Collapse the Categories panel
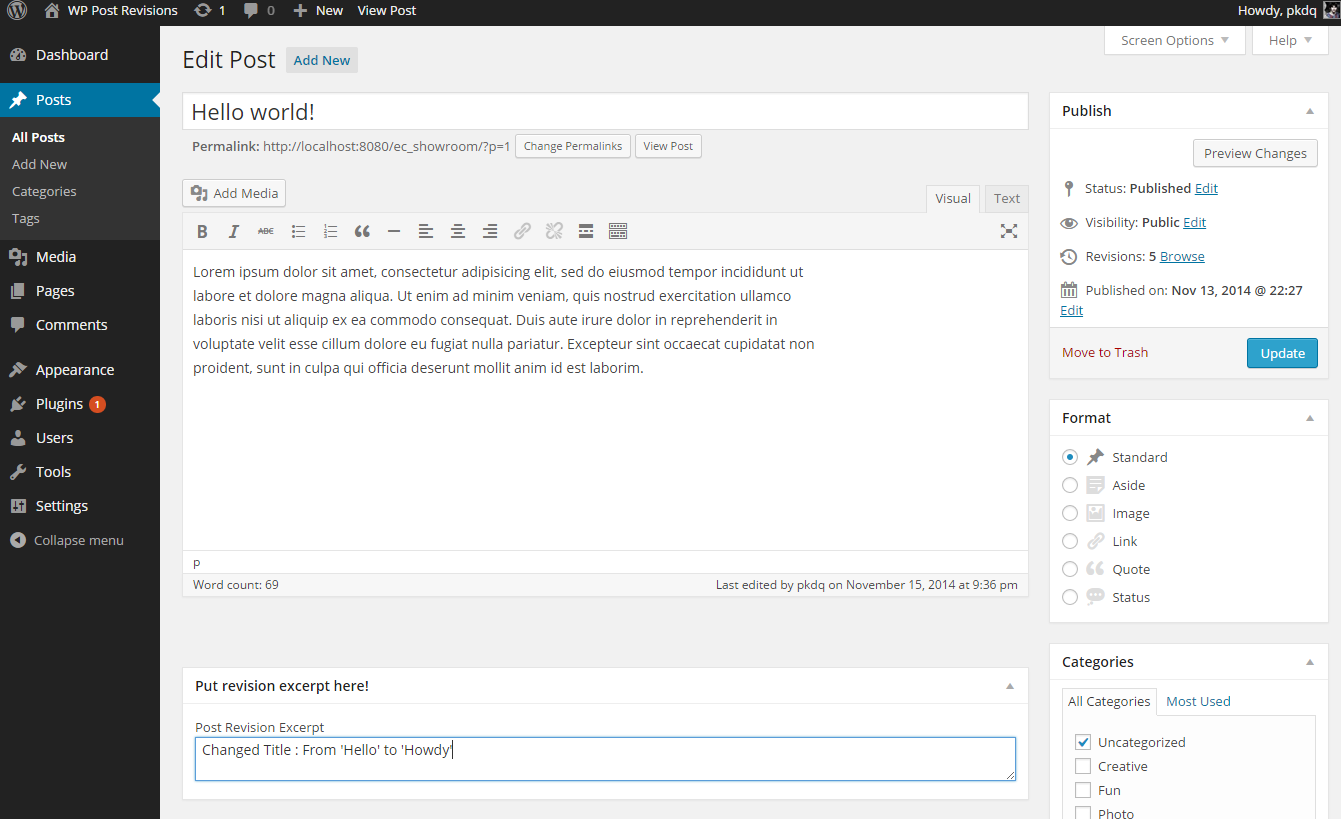Screen dimensions: 1341x819 1310,662
